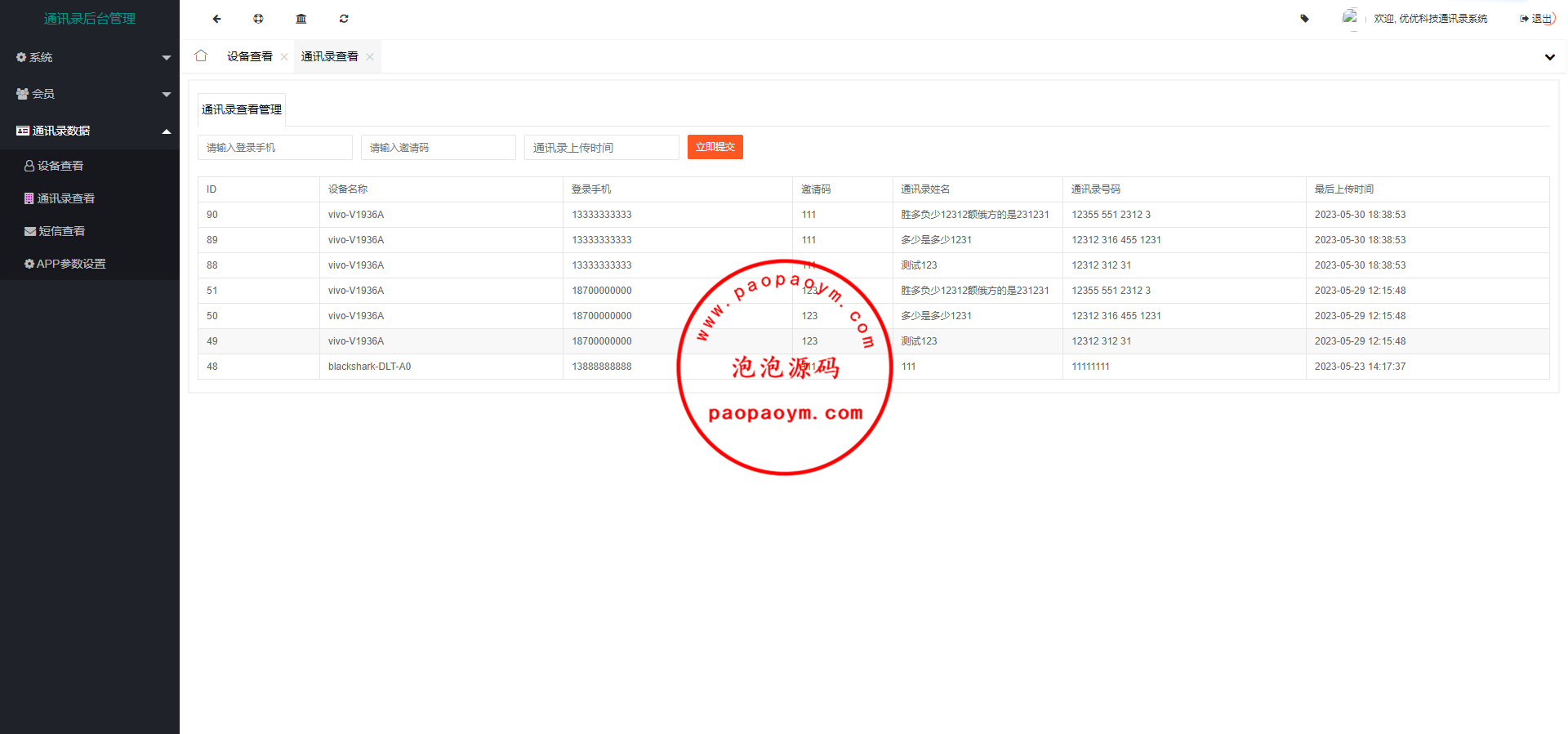Image resolution: width=1568 pixels, height=734 pixels.
Task: Click the 立即提交 submit button
Action: click(715, 147)
